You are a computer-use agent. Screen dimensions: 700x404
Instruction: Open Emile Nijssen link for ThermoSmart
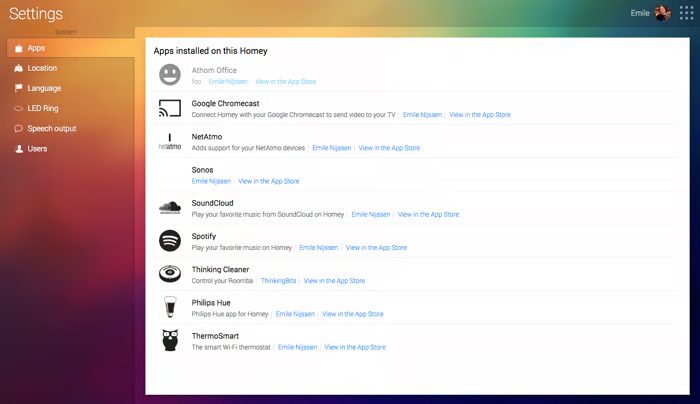[x=297, y=347]
